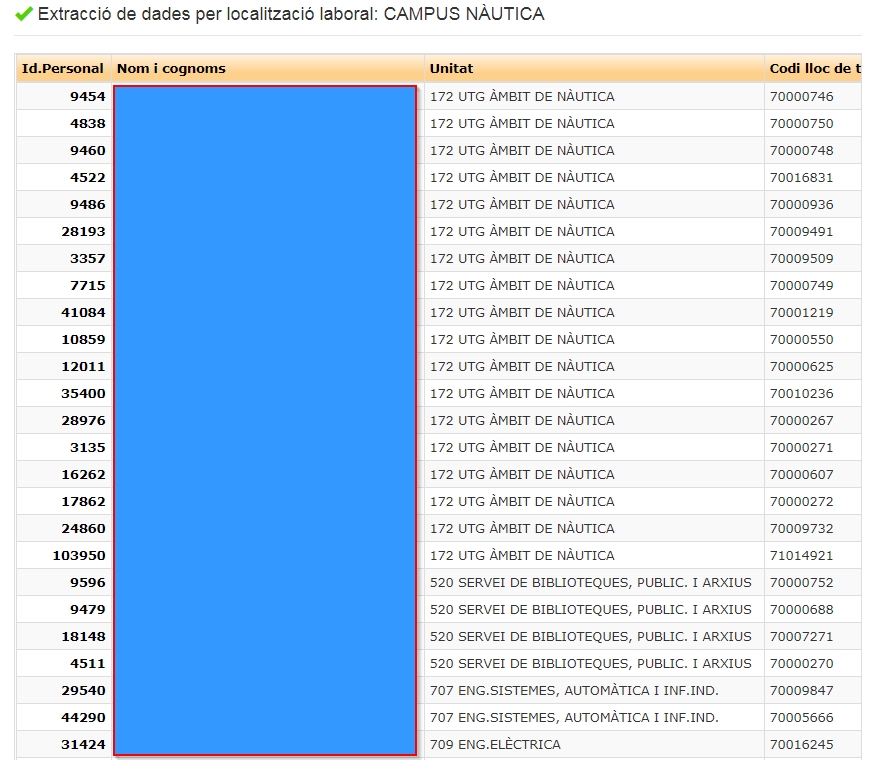Select the job code cell 70009847

tap(801, 691)
